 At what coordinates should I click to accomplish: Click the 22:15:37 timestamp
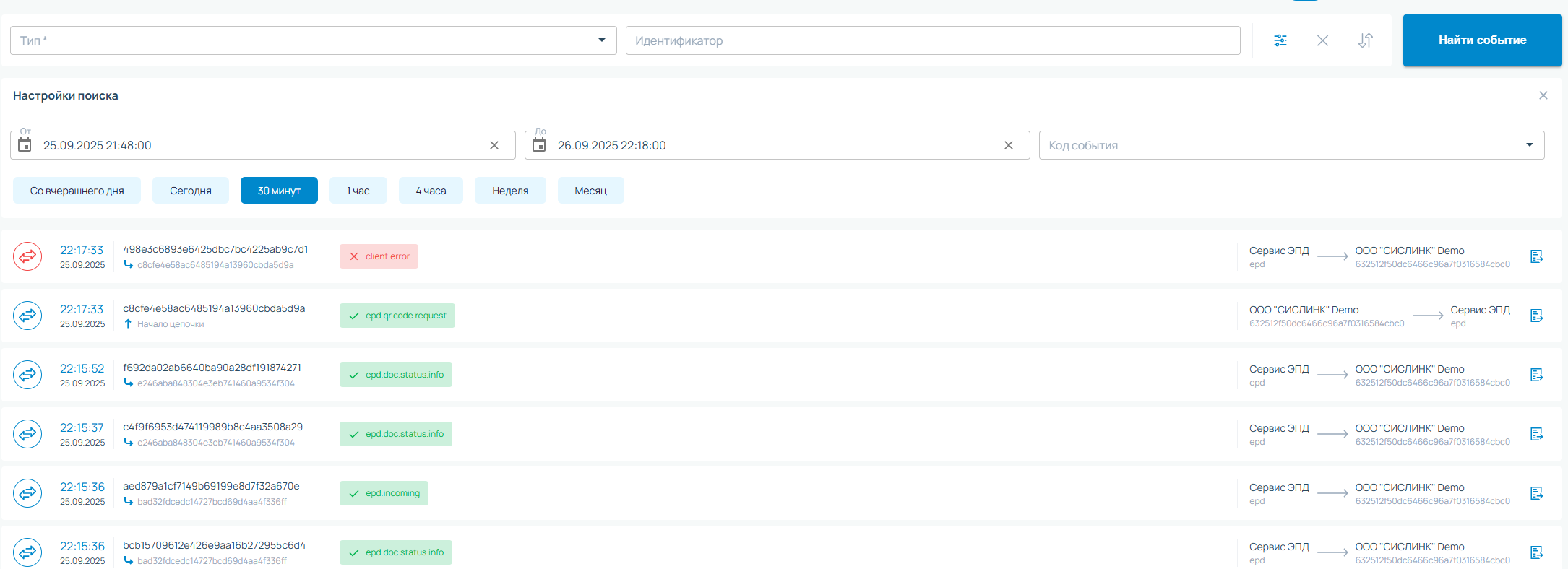[82, 427]
